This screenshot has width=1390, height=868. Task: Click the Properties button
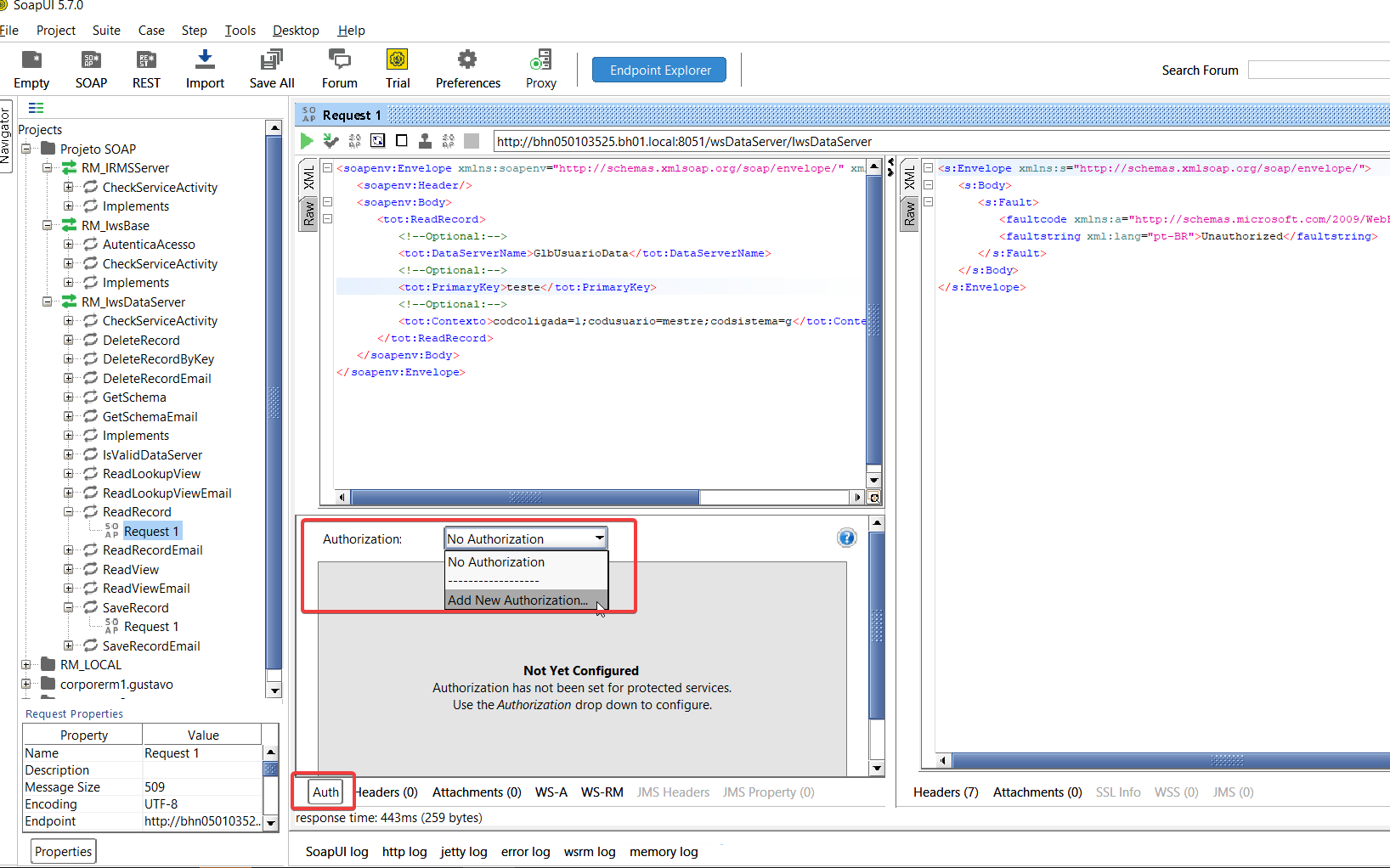pos(64,851)
